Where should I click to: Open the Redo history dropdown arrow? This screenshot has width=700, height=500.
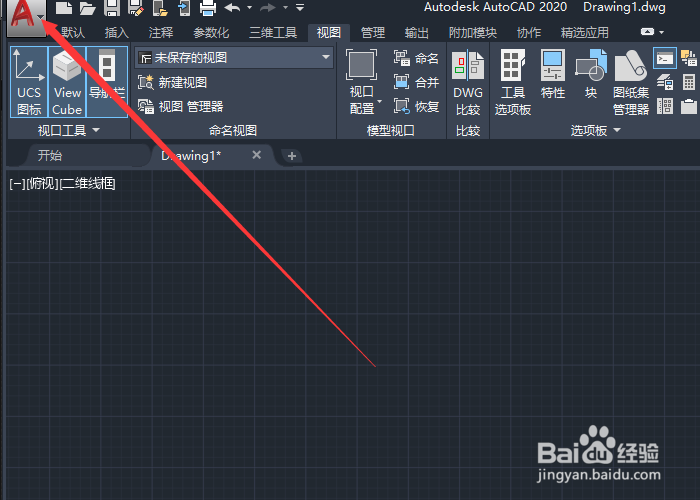tap(285, 8)
